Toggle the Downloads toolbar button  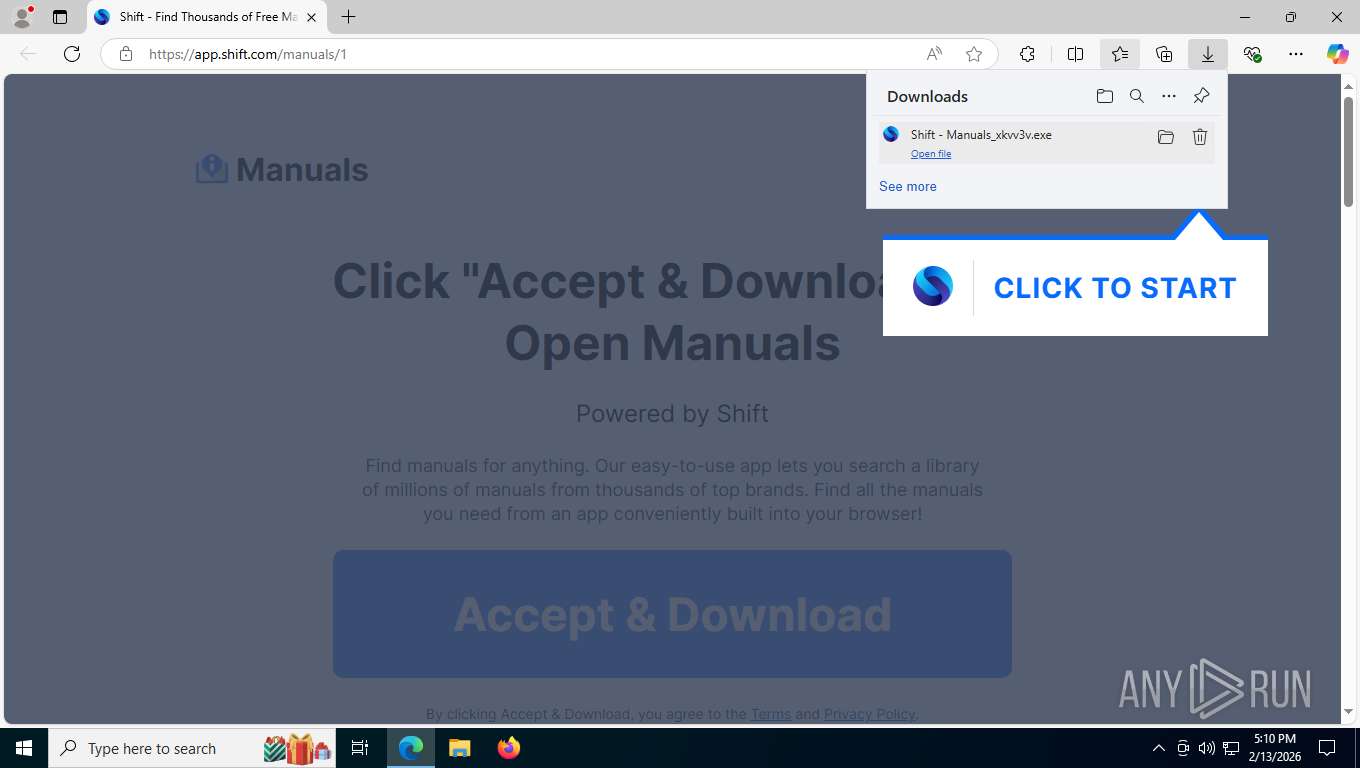pos(1208,54)
